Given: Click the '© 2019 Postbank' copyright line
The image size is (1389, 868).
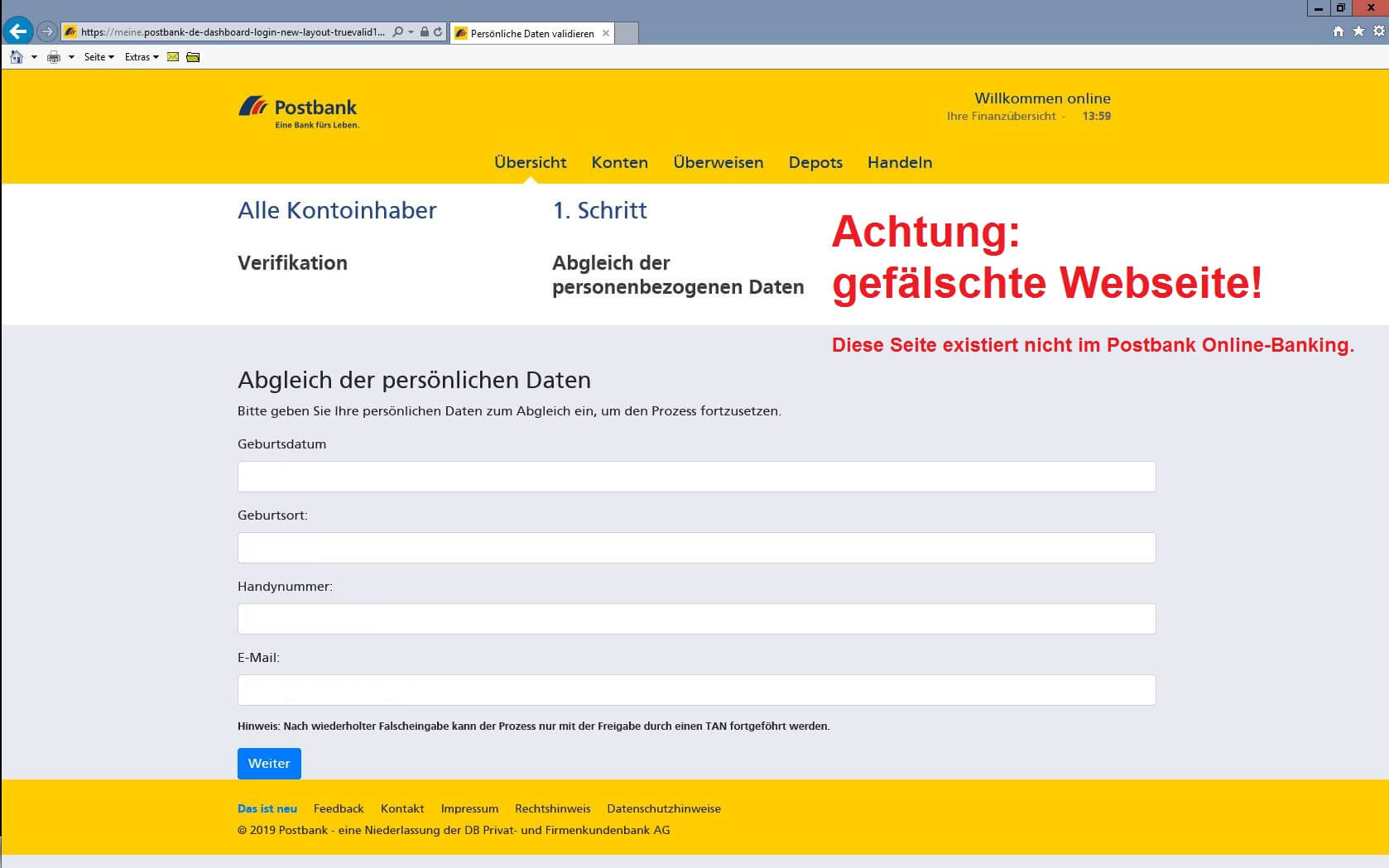Looking at the screenshot, I should [454, 830].
